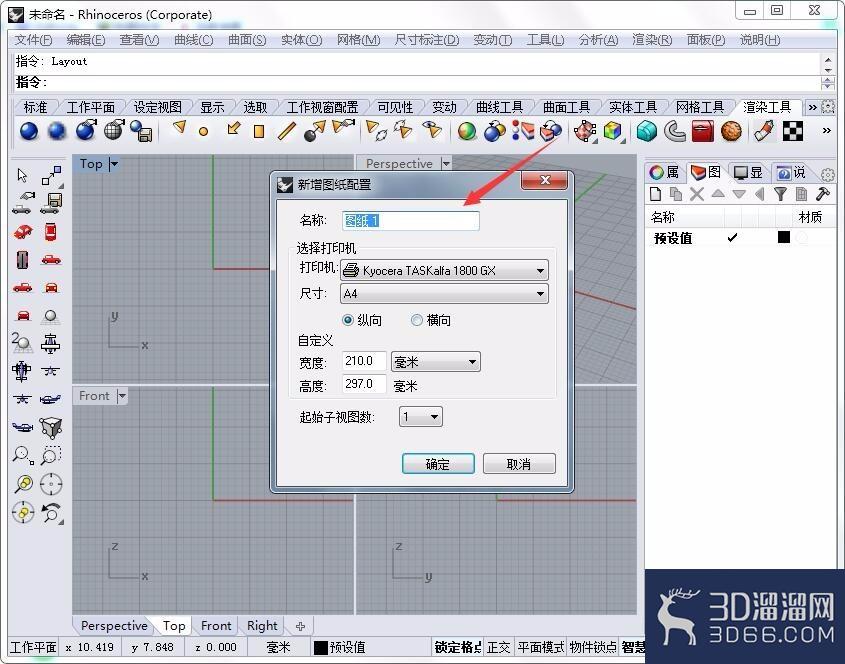Viewport: 845px width, 664px height.
Task: Toggle 平面模式 planar mode in status bar
Action: pyautogui.click(x=541, y=647)
